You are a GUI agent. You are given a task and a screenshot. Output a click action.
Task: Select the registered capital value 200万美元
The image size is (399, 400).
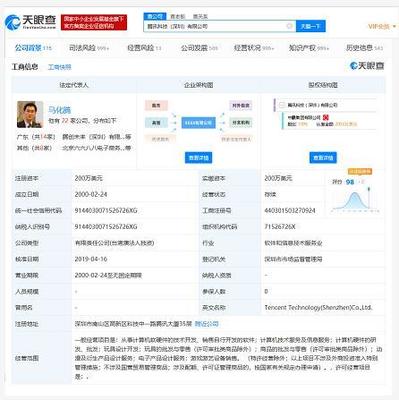[x=89, y=178]
